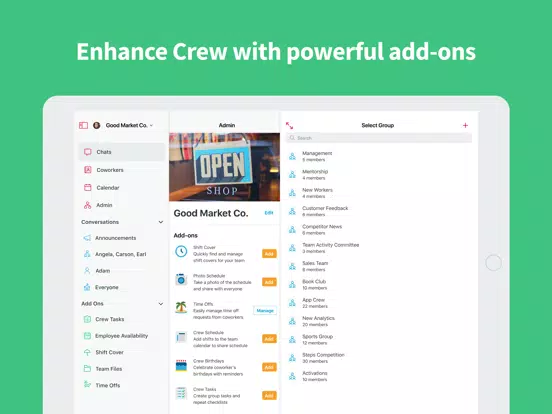
Task: Click the Time Offs sidebar icon
Action: click(87, 384)
